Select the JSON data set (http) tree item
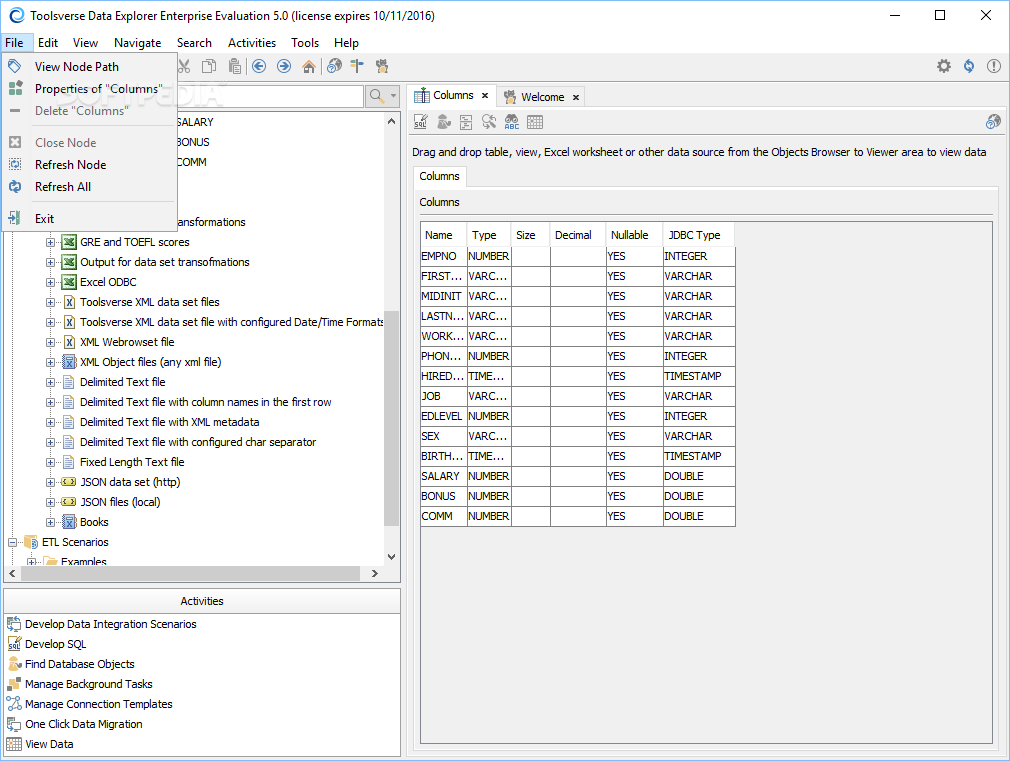Screen dimensions: 1010x761 pos(130,482)
